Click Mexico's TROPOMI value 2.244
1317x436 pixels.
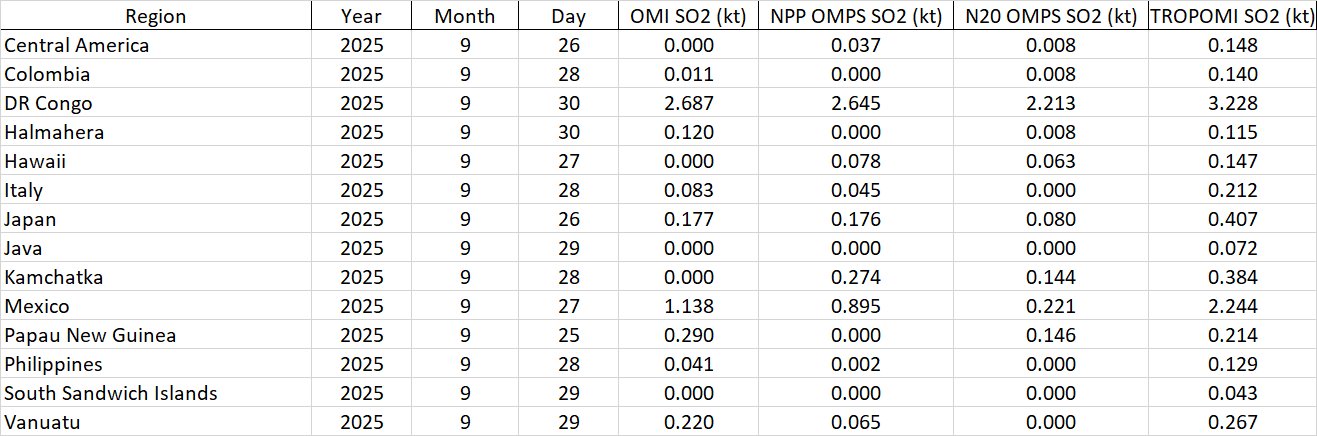1231,306
